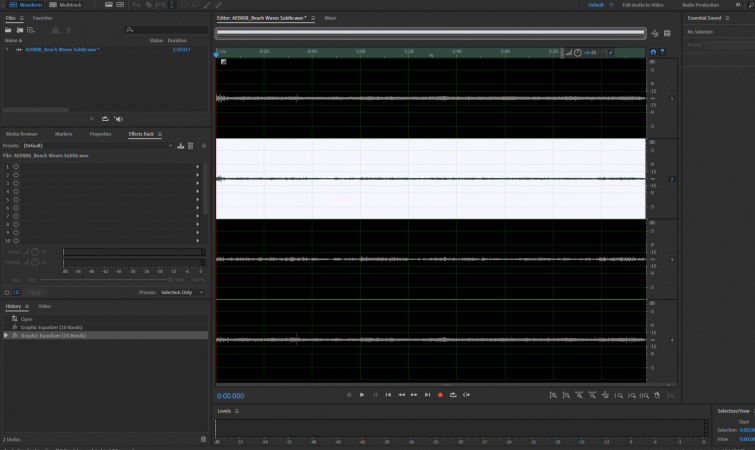Viewport: 755px width, 450px height.
Task: Zoom Out amplitude icon
Action: point(566,395)
